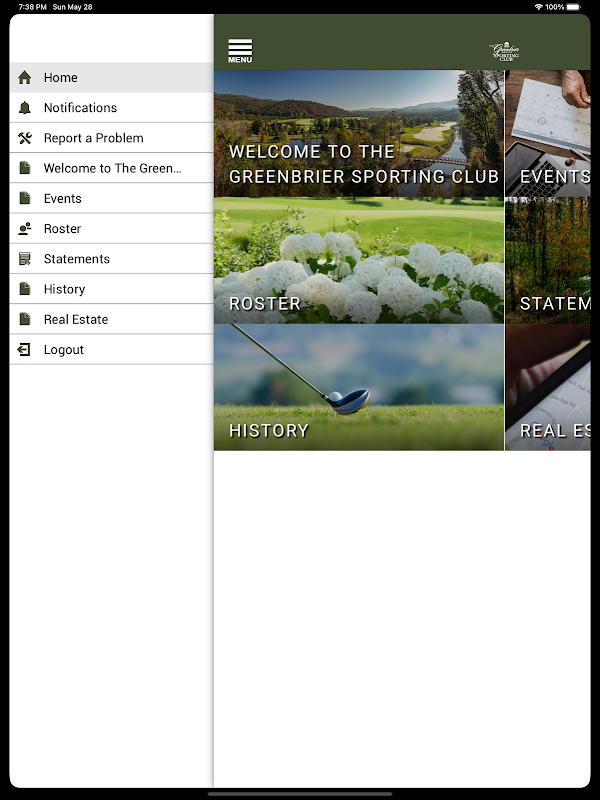Open the History golf club tile
The image size is (600, 800).
click(359, 387)
